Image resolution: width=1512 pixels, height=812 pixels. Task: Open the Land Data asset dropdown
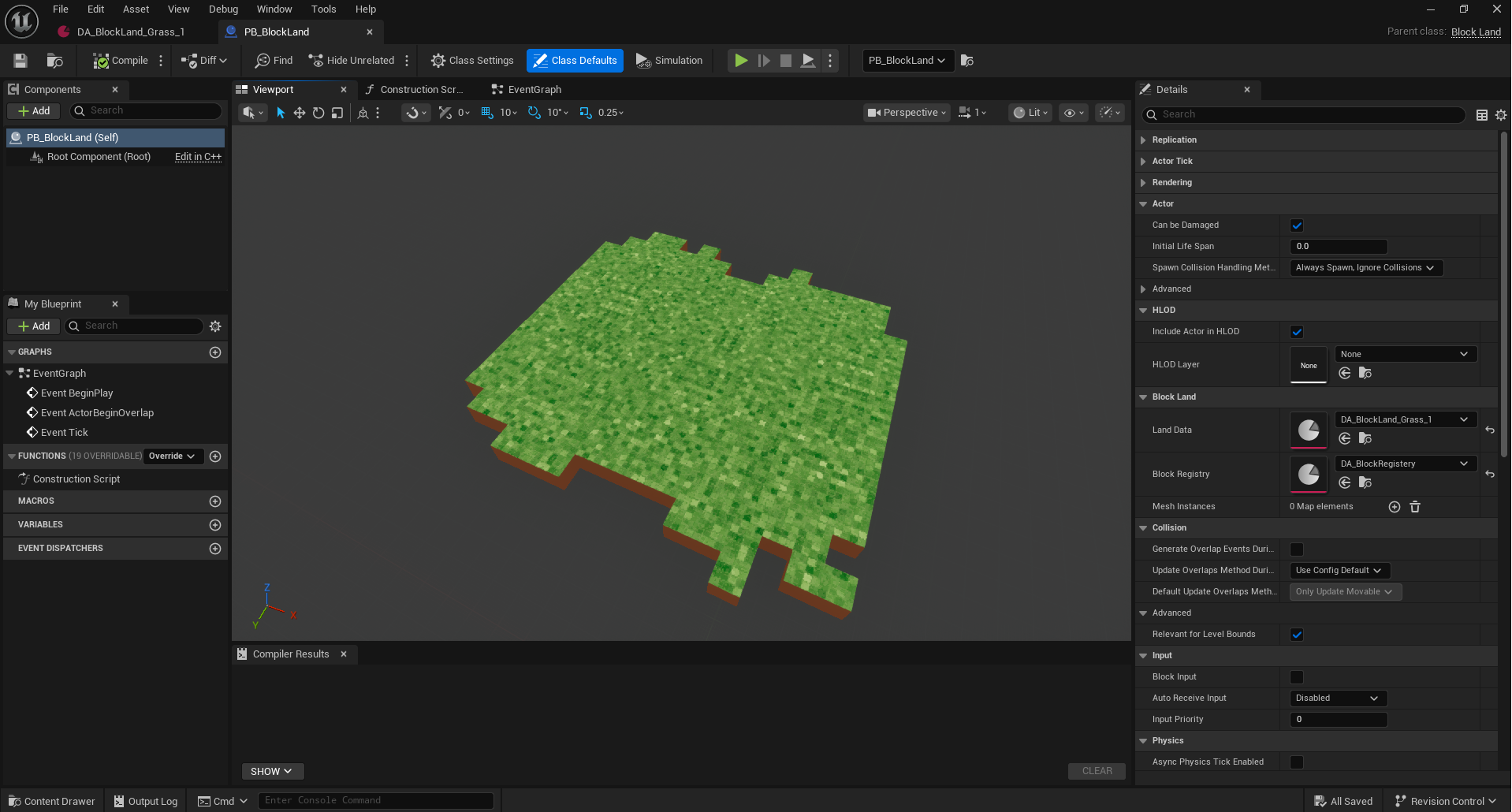pyautogui.click(x=1404, y=419)
